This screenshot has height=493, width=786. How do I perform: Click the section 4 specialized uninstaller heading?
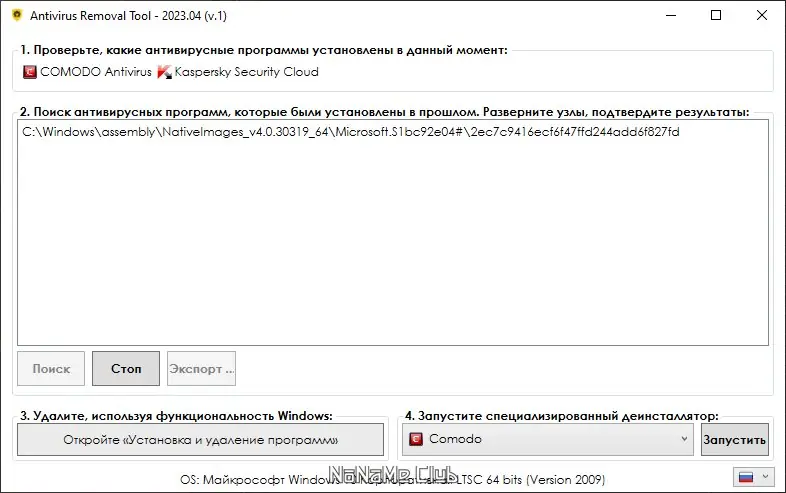(x=561, y=416)
